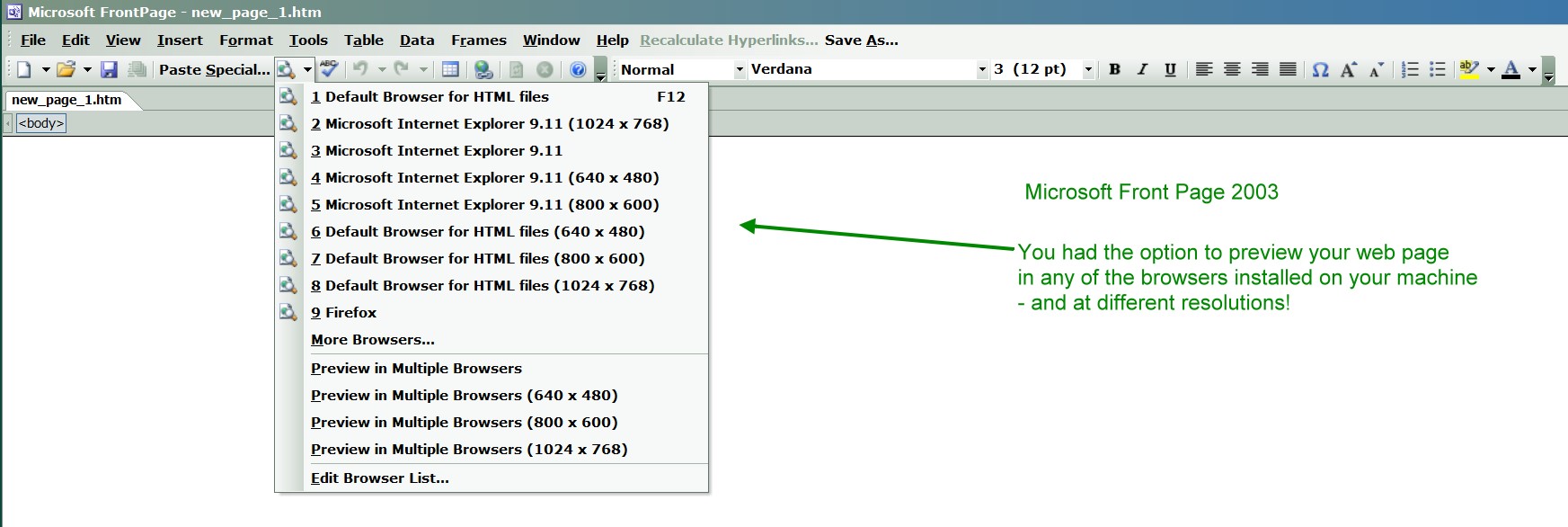Toggle Bold formatting
Image resolution: width=1568 pixels, height=527 pixels.
1114,69
